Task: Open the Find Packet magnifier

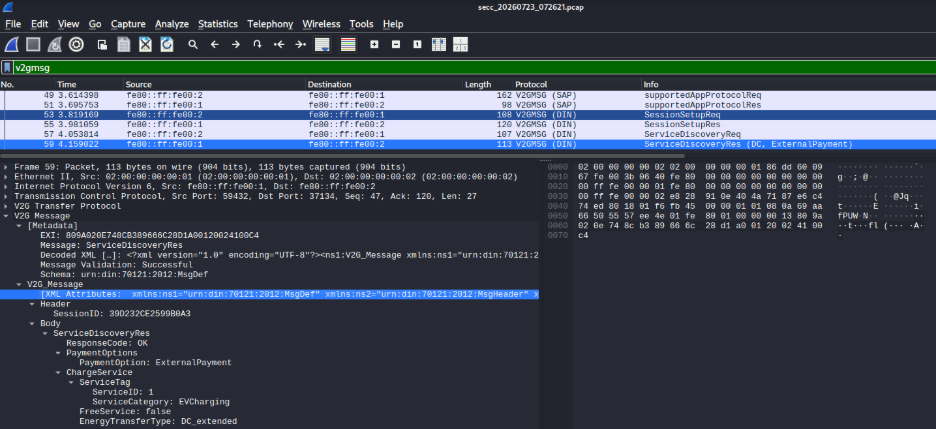Action: tap(193, 44)
